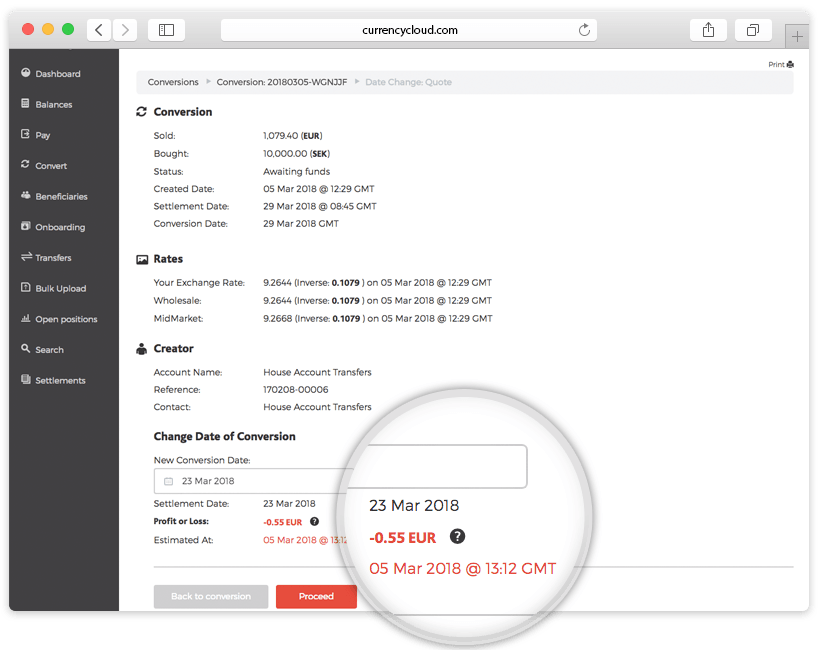This screenshot has width=818, height=650.
Task: Click the Transfers arrows icon
Action: pos(26,256)
